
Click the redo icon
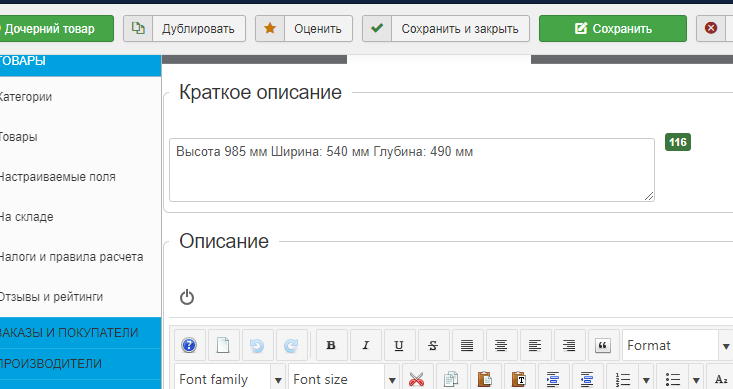point(291,346)
